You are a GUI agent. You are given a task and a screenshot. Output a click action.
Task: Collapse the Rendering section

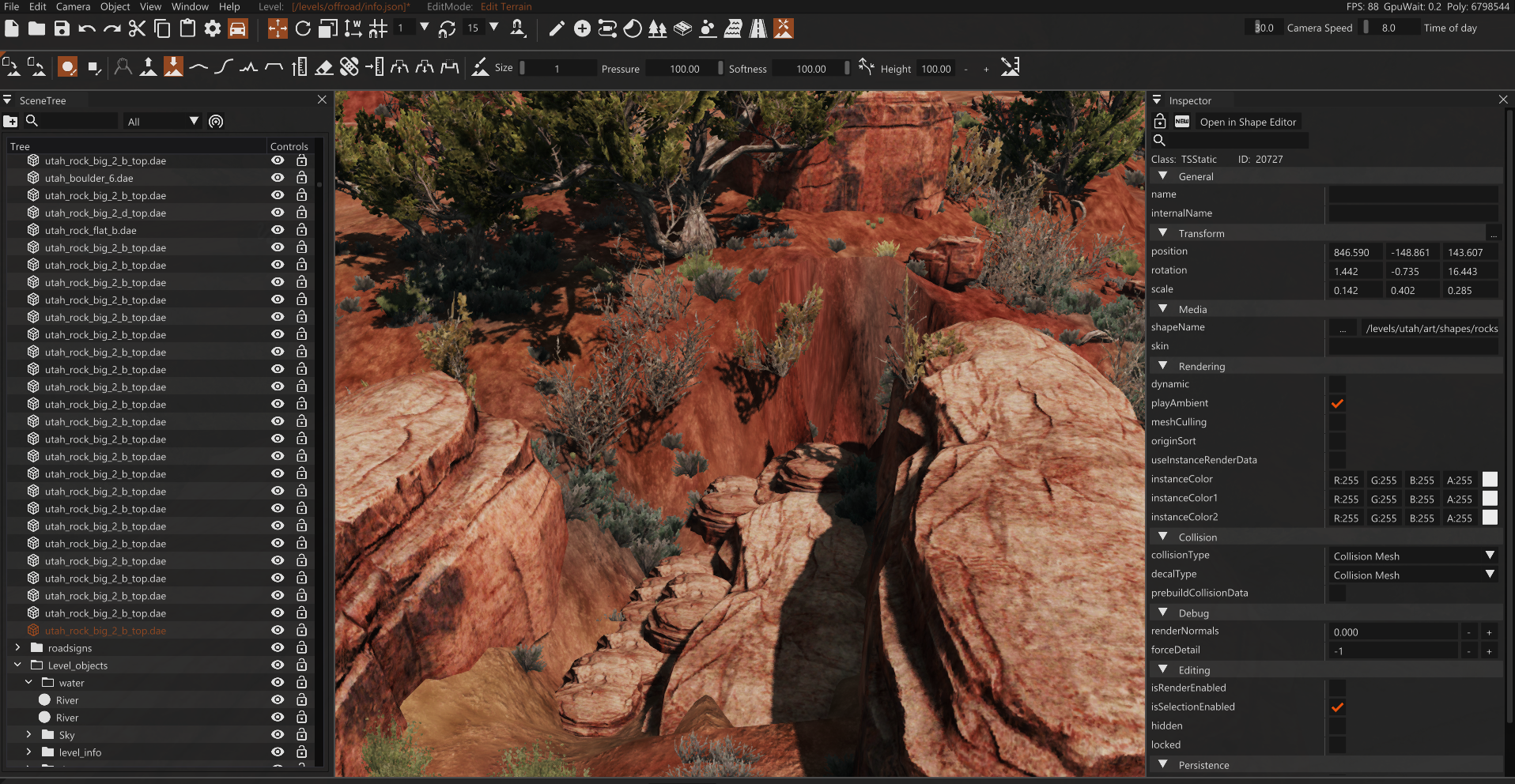coord(1162,366)
